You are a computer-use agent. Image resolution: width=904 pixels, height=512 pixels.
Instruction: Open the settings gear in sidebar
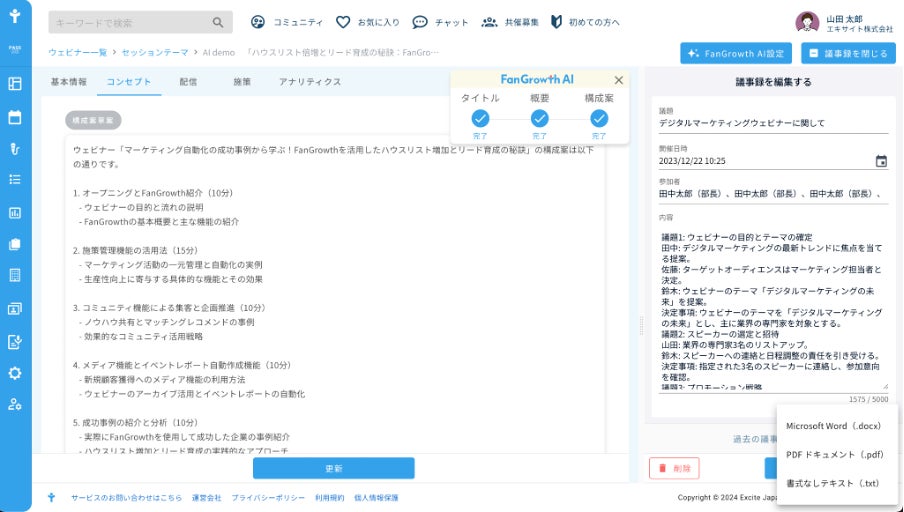click(15, 373)
